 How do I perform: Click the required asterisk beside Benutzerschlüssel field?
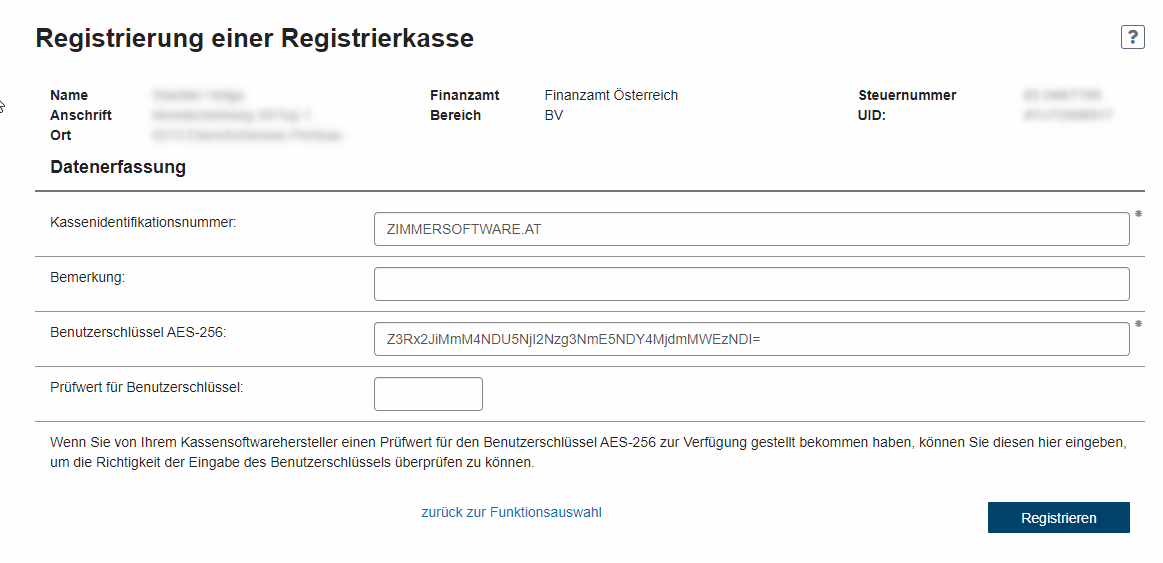(1138, 325)
